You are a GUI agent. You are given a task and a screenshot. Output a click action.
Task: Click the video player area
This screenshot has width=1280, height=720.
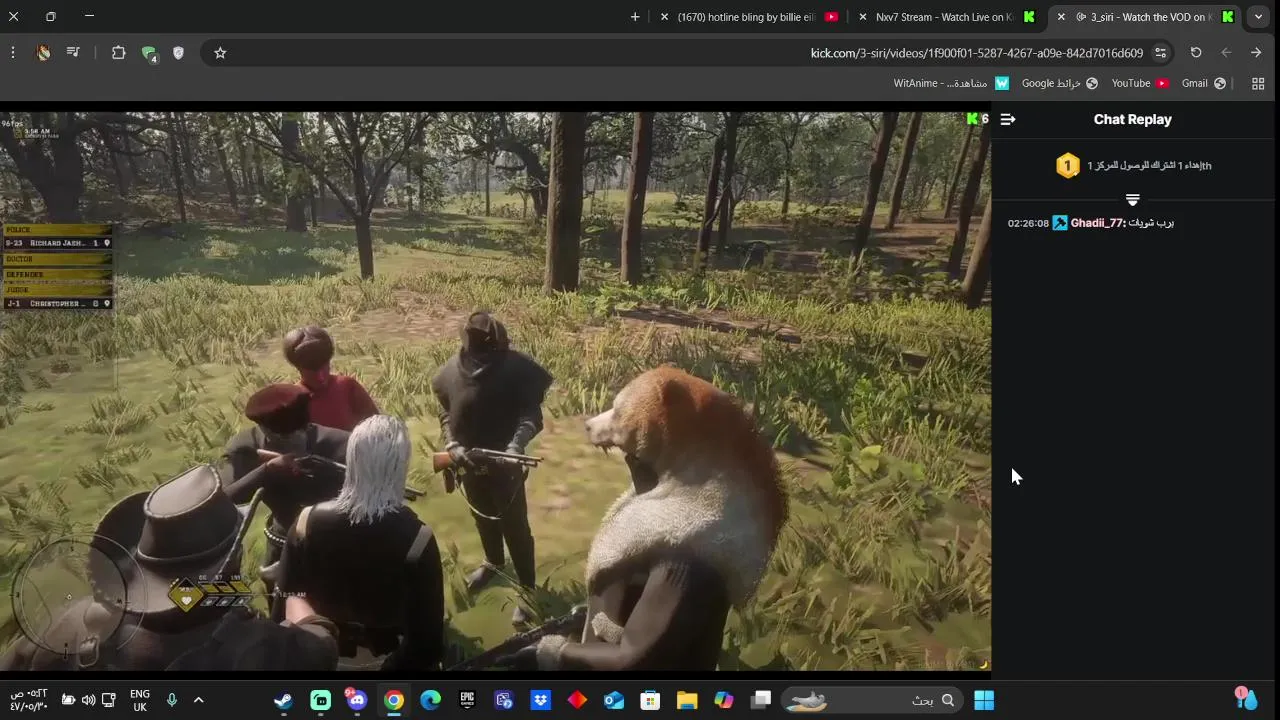click(x=495, y=390)
